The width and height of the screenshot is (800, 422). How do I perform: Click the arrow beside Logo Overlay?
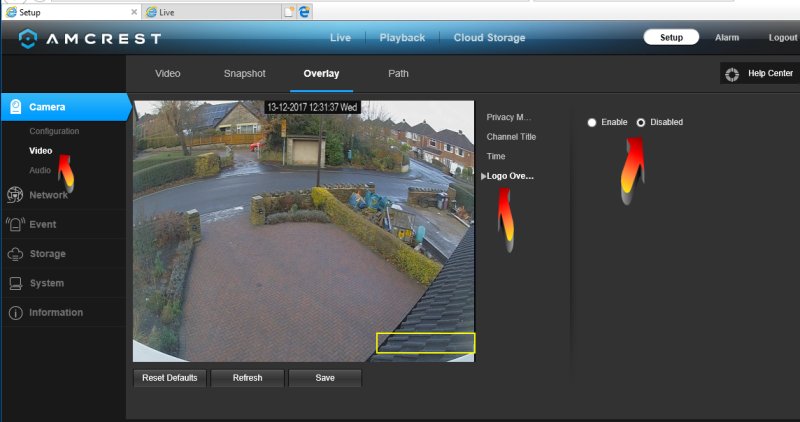[483, 176]
